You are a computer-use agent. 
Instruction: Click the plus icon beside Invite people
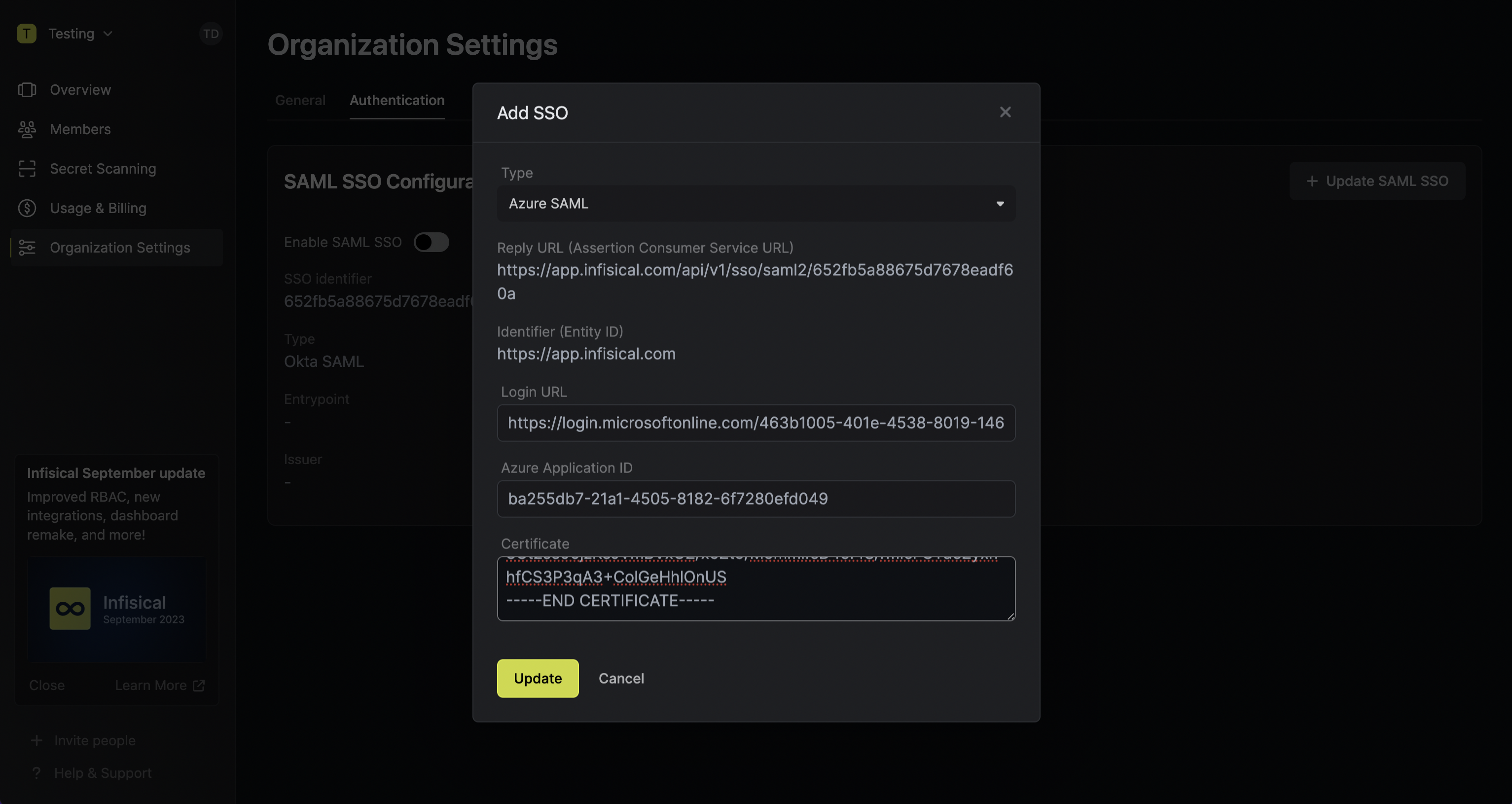pos(36,740)
